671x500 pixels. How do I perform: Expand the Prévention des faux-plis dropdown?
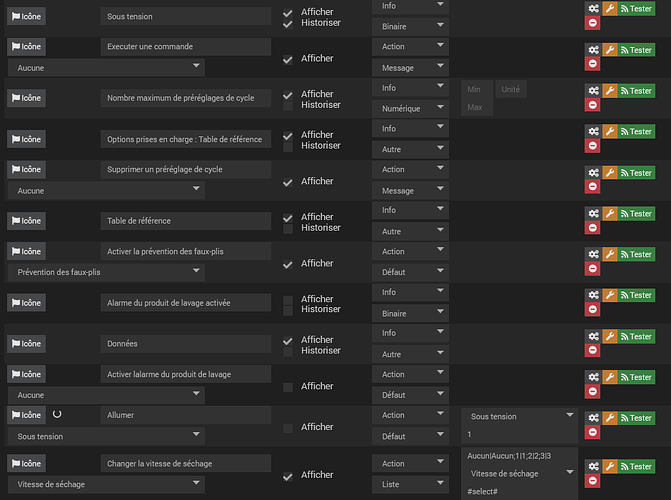[x=105, y=271]
